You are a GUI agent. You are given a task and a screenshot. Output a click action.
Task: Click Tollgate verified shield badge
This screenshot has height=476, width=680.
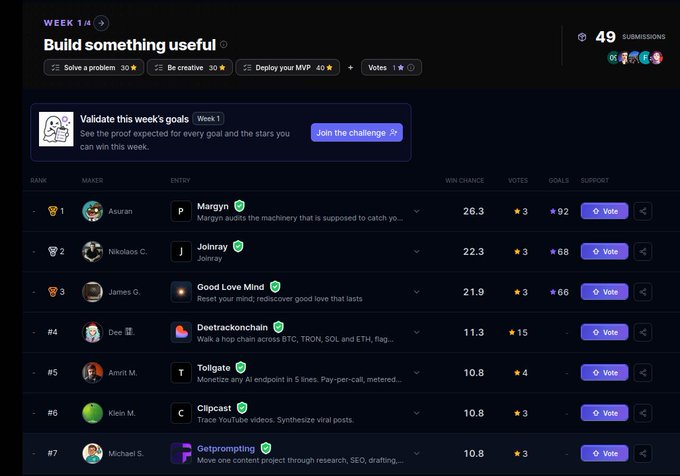click(x=241, y=367)
